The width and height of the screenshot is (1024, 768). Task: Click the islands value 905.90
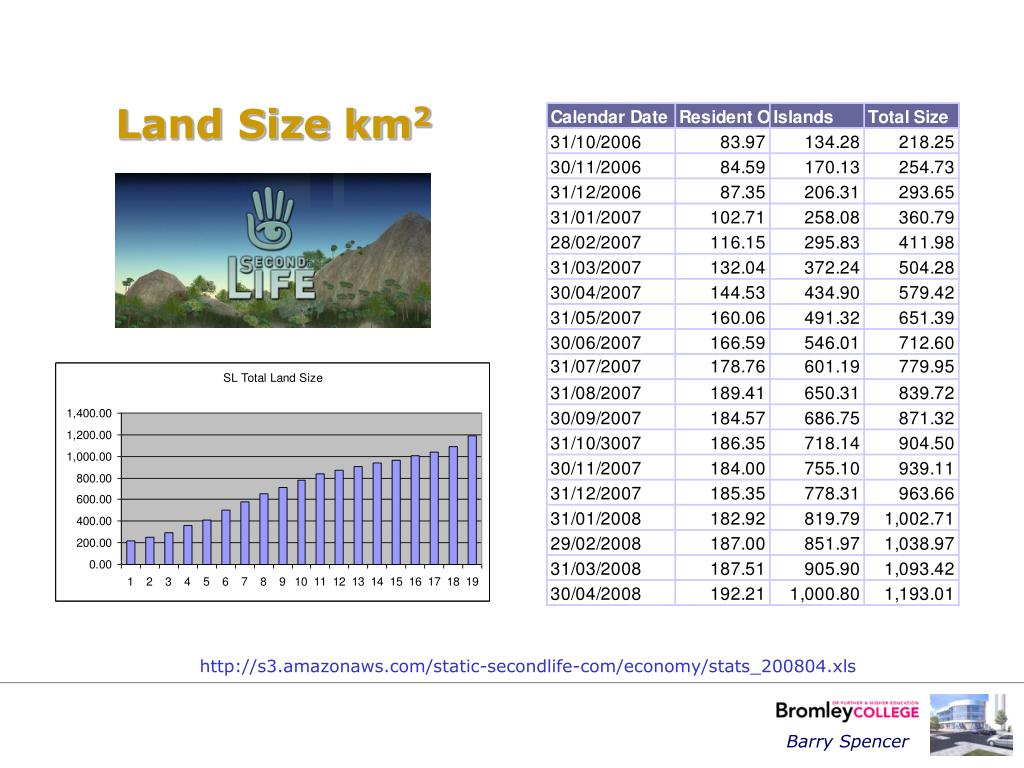coord(831,569)
